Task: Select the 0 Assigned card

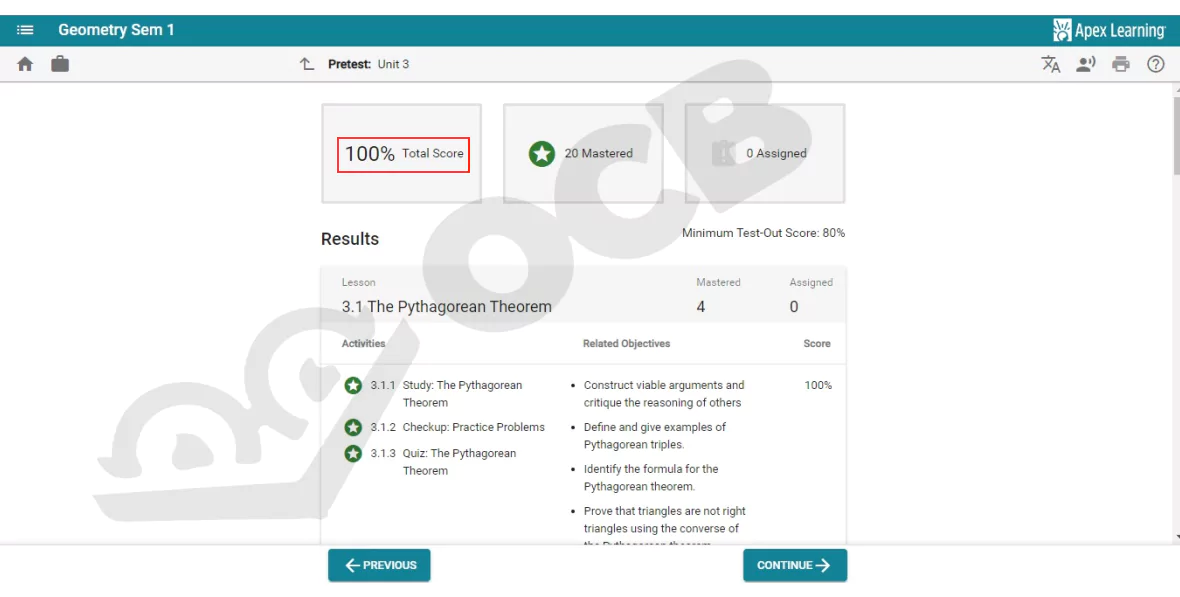Action: click(x=764, y=154)
